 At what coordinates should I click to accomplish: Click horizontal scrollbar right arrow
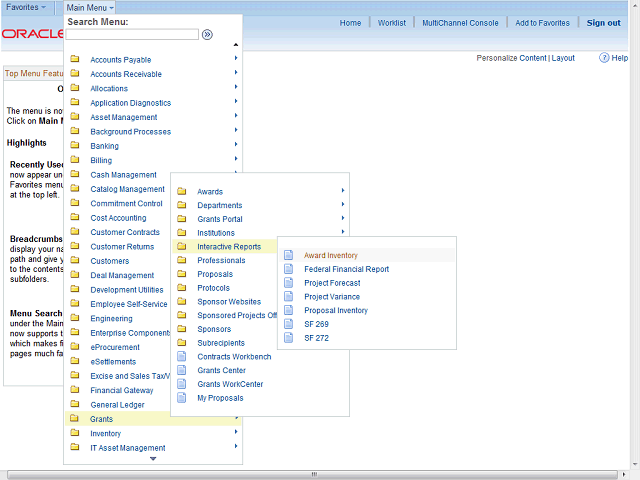pyautogui.click(x=623, y=475)
